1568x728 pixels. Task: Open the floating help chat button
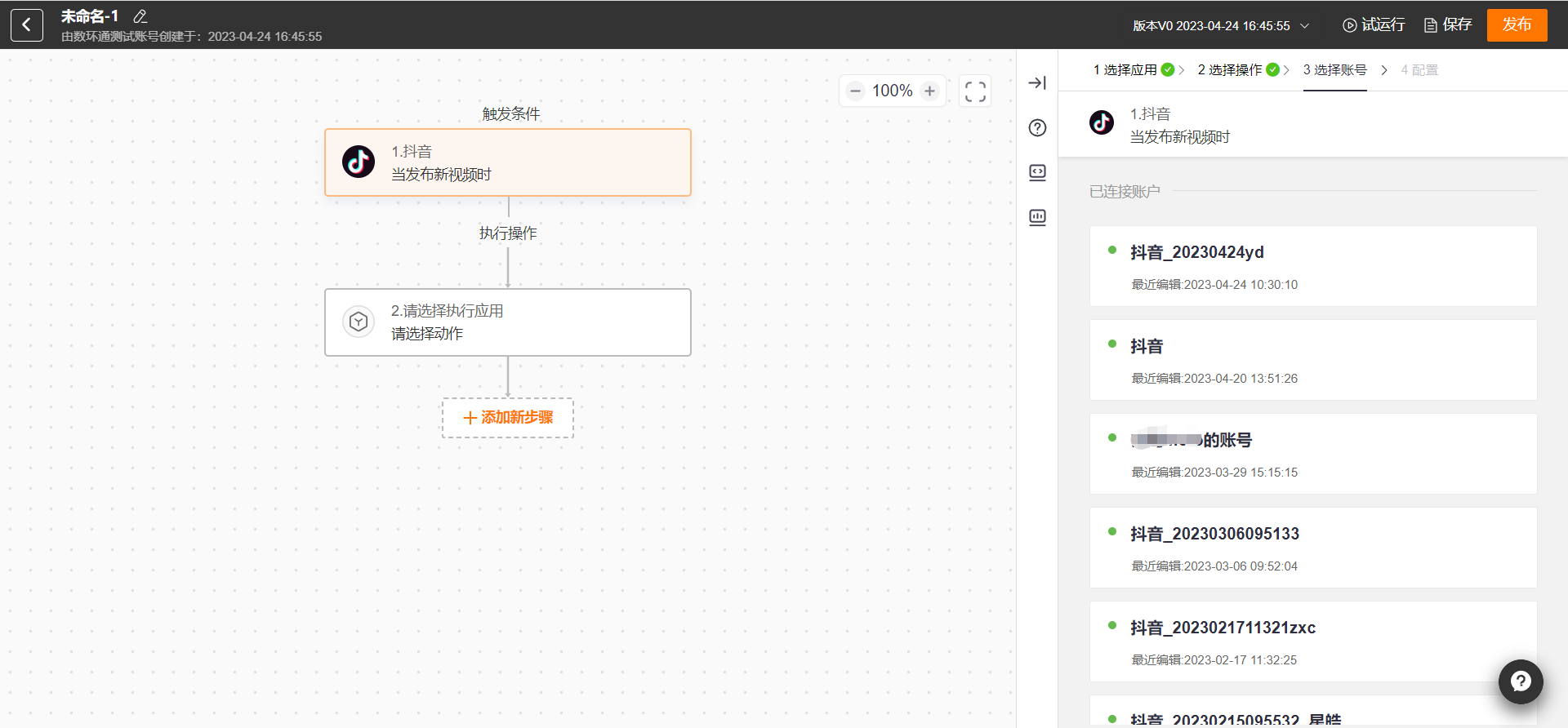click(1520, 681)
